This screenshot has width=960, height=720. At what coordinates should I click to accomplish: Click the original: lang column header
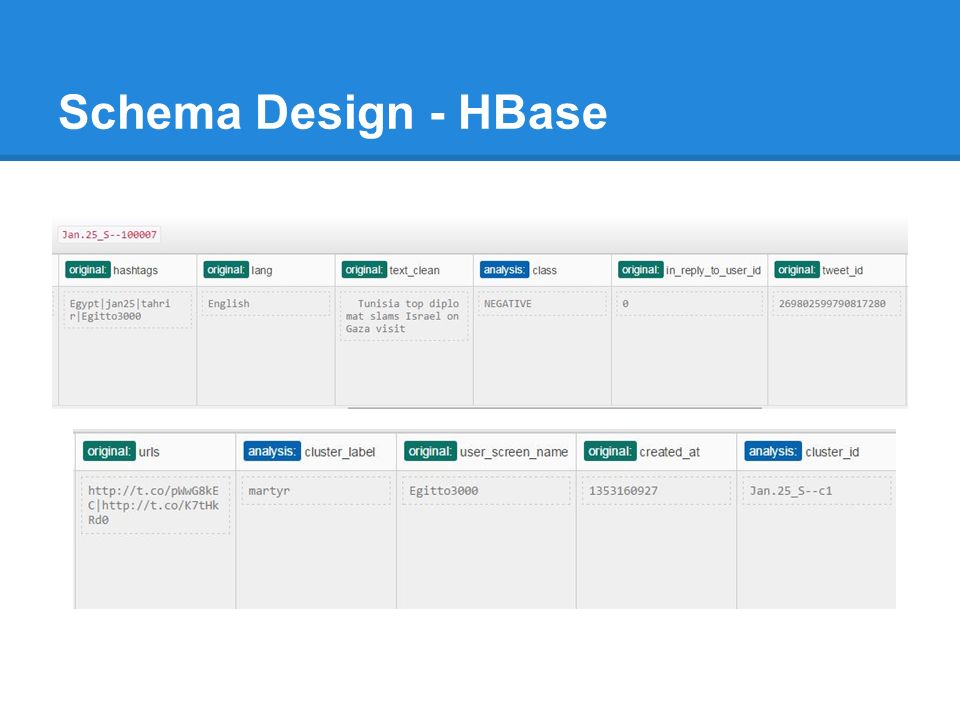(x=239, y=270)
